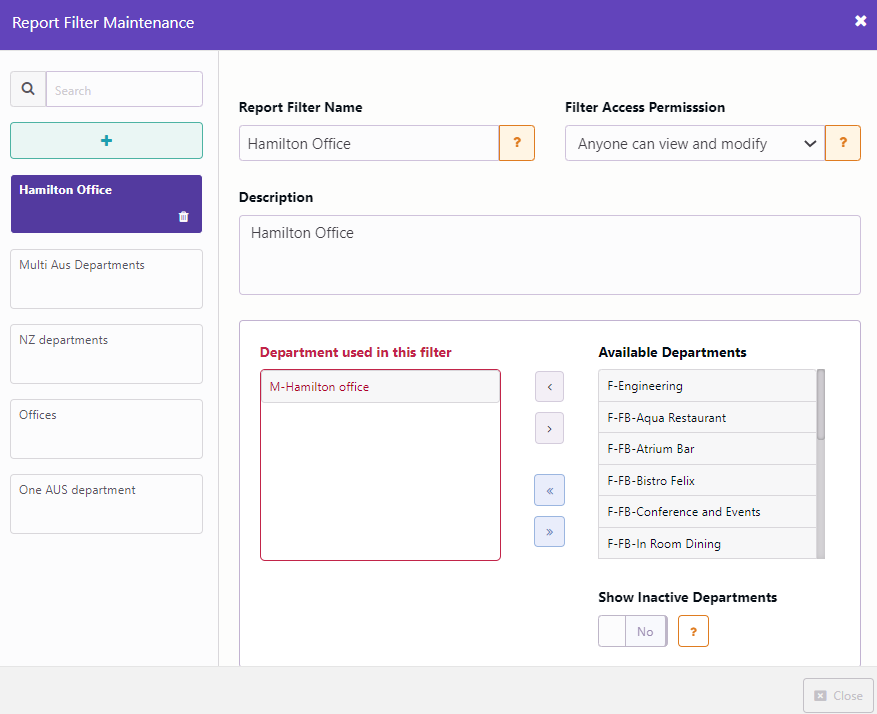Select F-FB-In Room Dining department
The image size is (877, 714).
click(707, 543)
